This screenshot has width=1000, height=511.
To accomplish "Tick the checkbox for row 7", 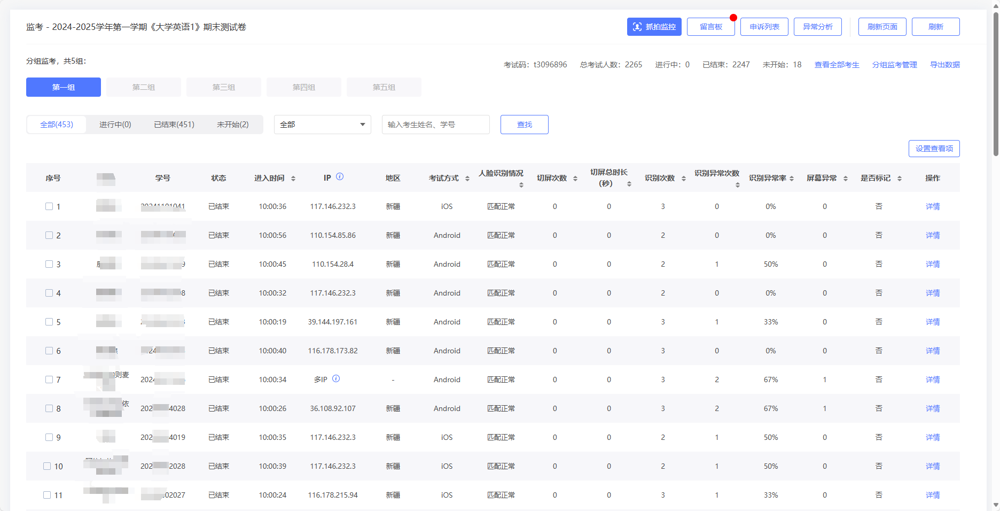I will pos(49,380).
